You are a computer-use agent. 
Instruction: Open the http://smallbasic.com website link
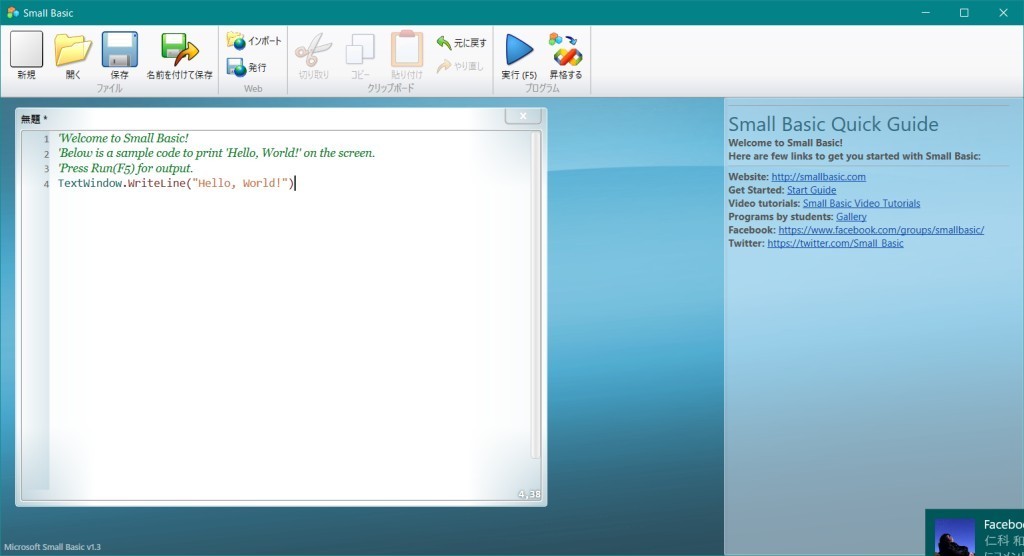click(x=818, y=176)
